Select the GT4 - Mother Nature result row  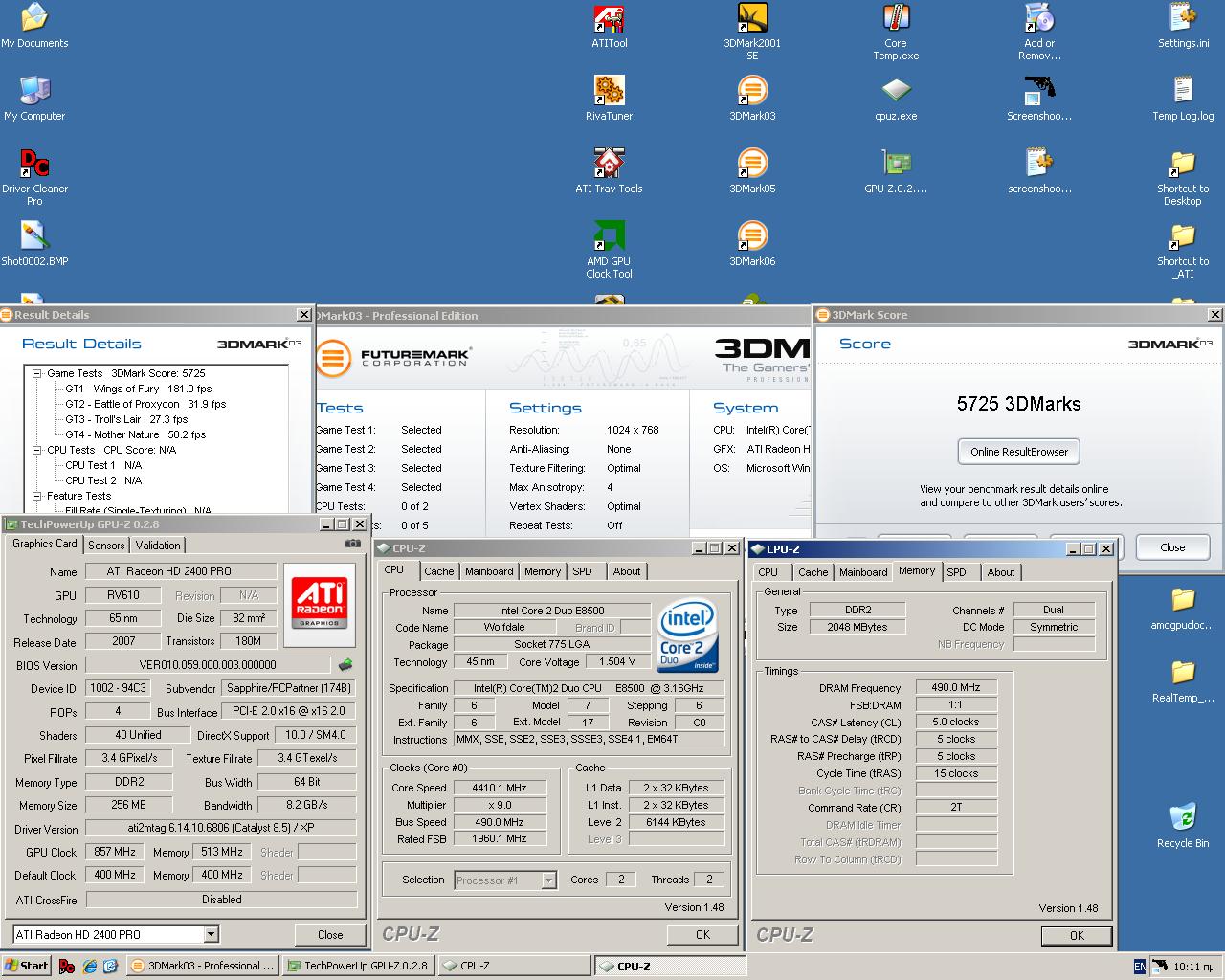(x=136, y=434)
